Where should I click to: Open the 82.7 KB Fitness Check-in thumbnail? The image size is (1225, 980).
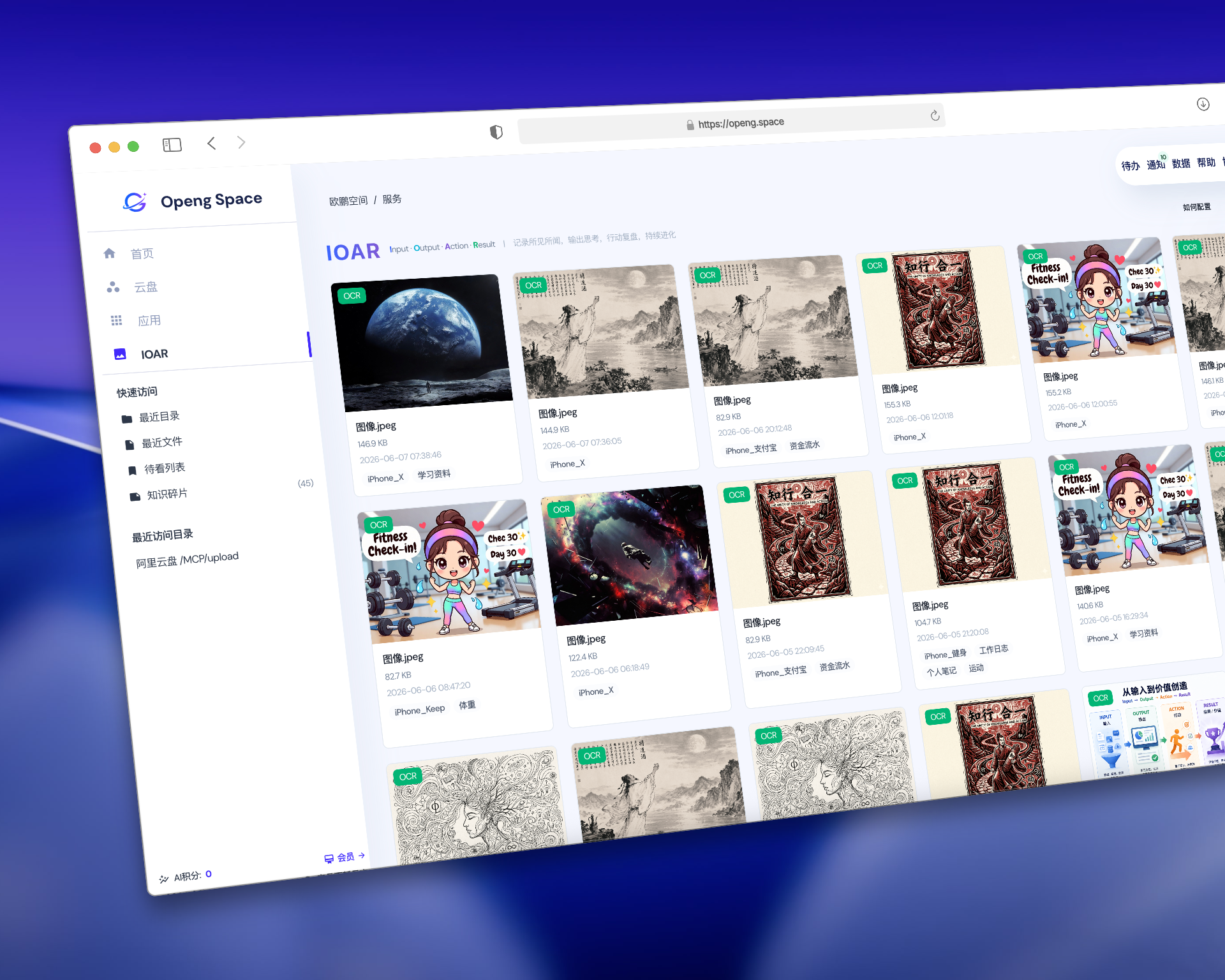click(x=450, y=572)
